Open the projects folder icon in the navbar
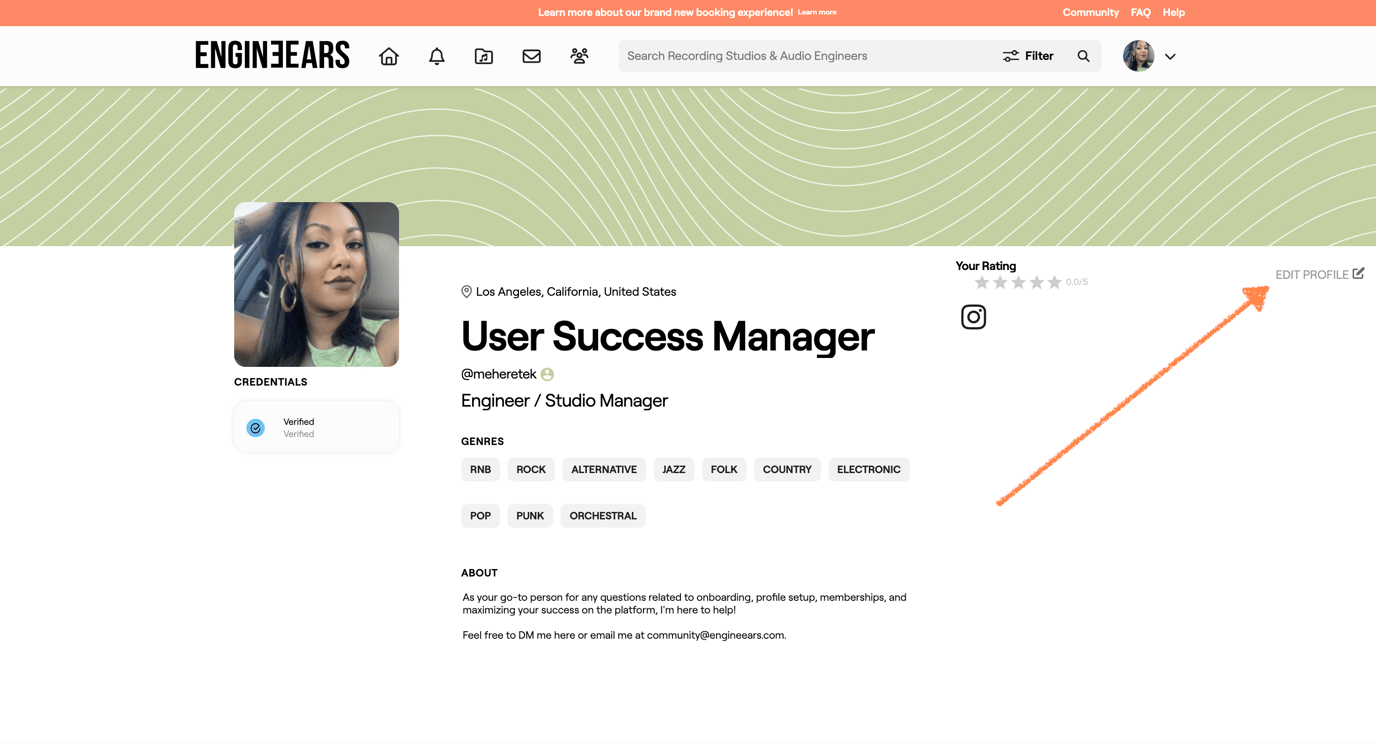 [484, 56]
